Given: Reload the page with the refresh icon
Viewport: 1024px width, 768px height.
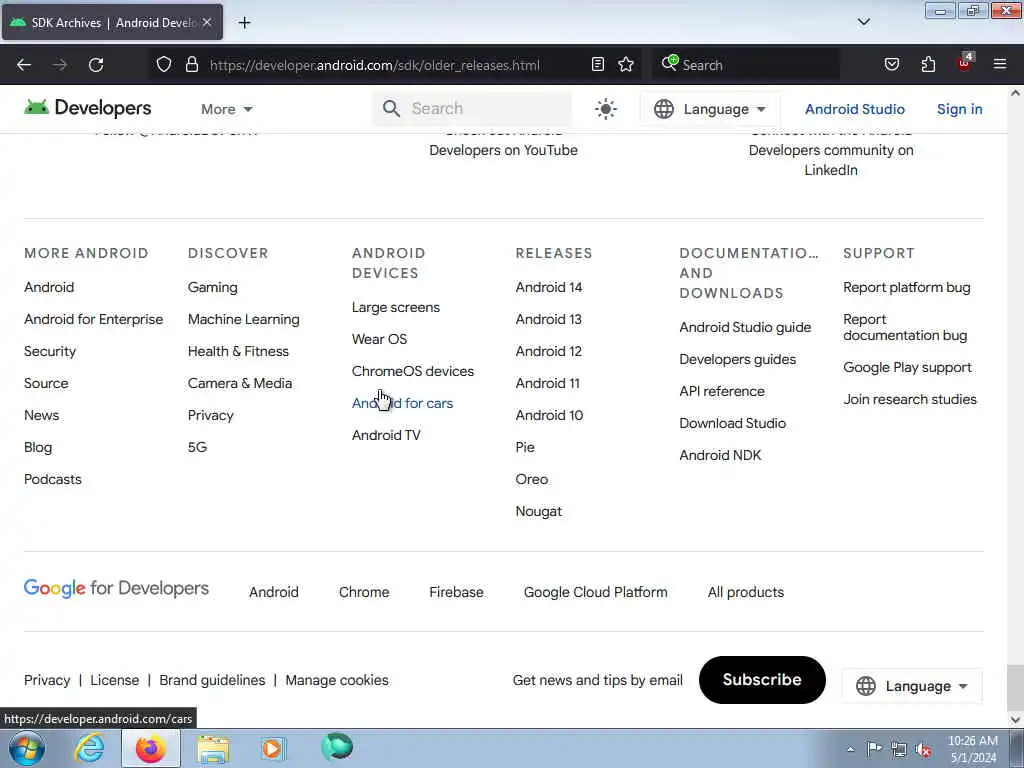Looking at the screenshot, I should point(96,65).
